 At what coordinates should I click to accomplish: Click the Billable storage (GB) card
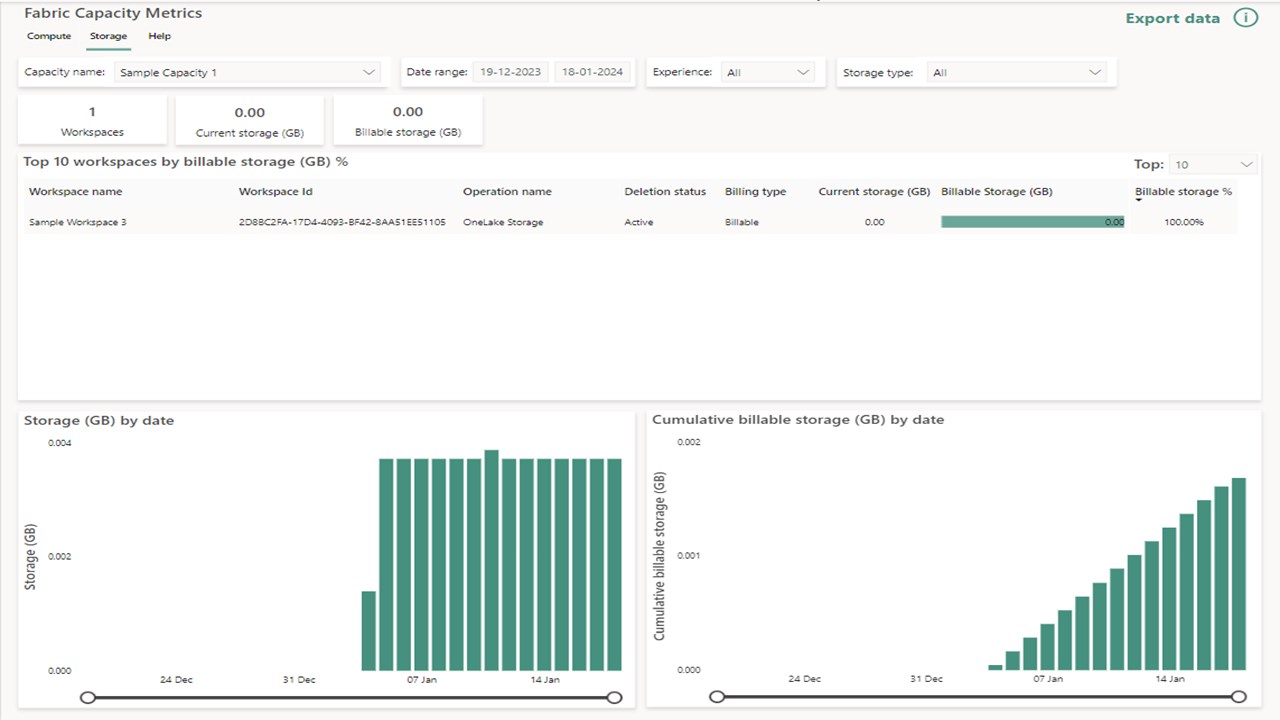tap(408, 120)
